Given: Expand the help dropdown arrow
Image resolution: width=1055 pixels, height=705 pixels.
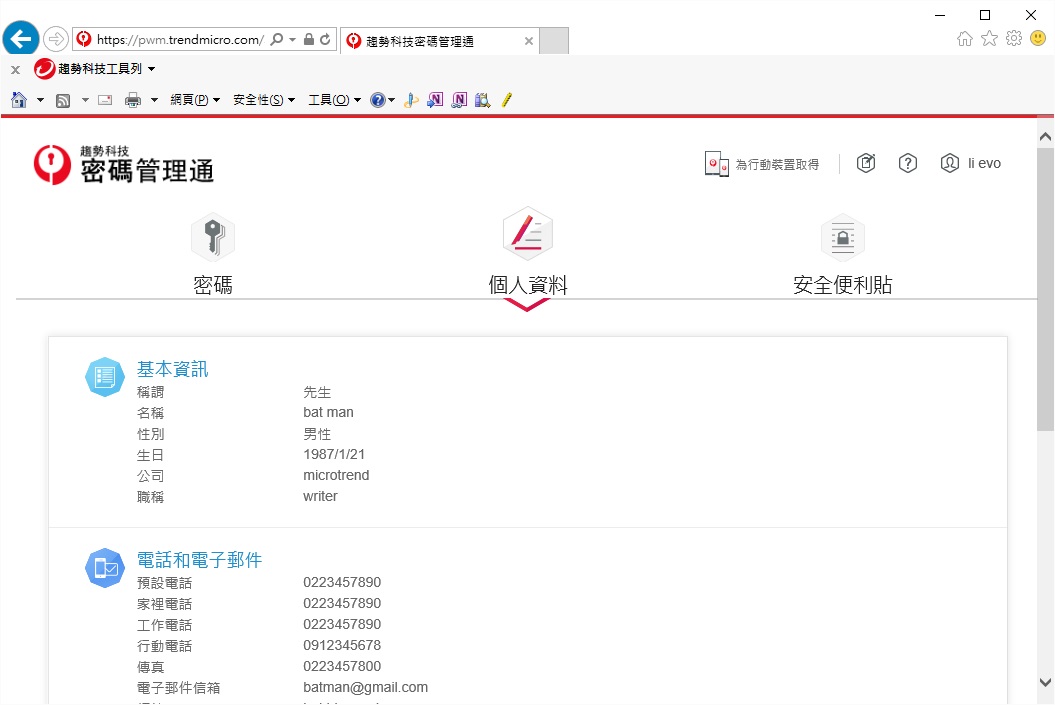Looking at the screenshot, I should click(x=391, y=100).
